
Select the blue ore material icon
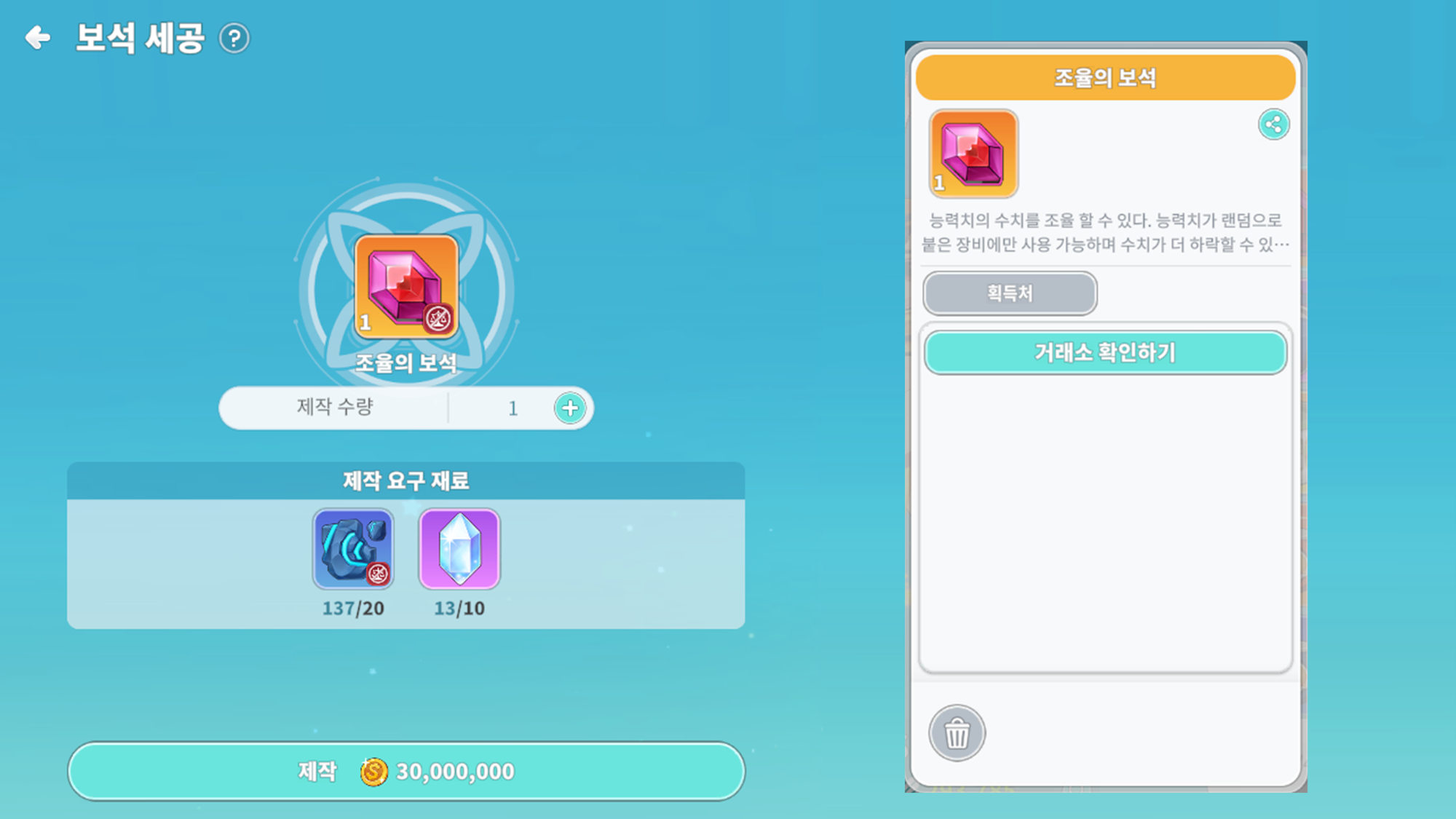pos(353,549)
